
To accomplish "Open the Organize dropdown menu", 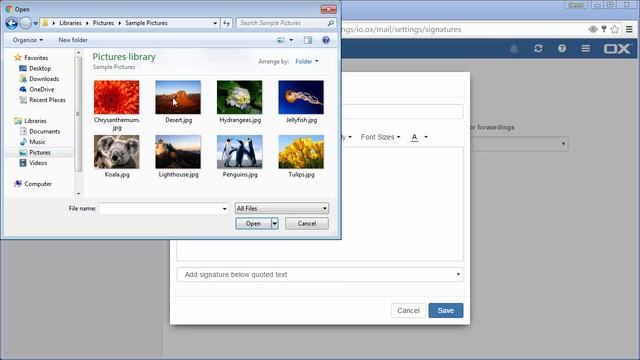I will pos(28,40).
